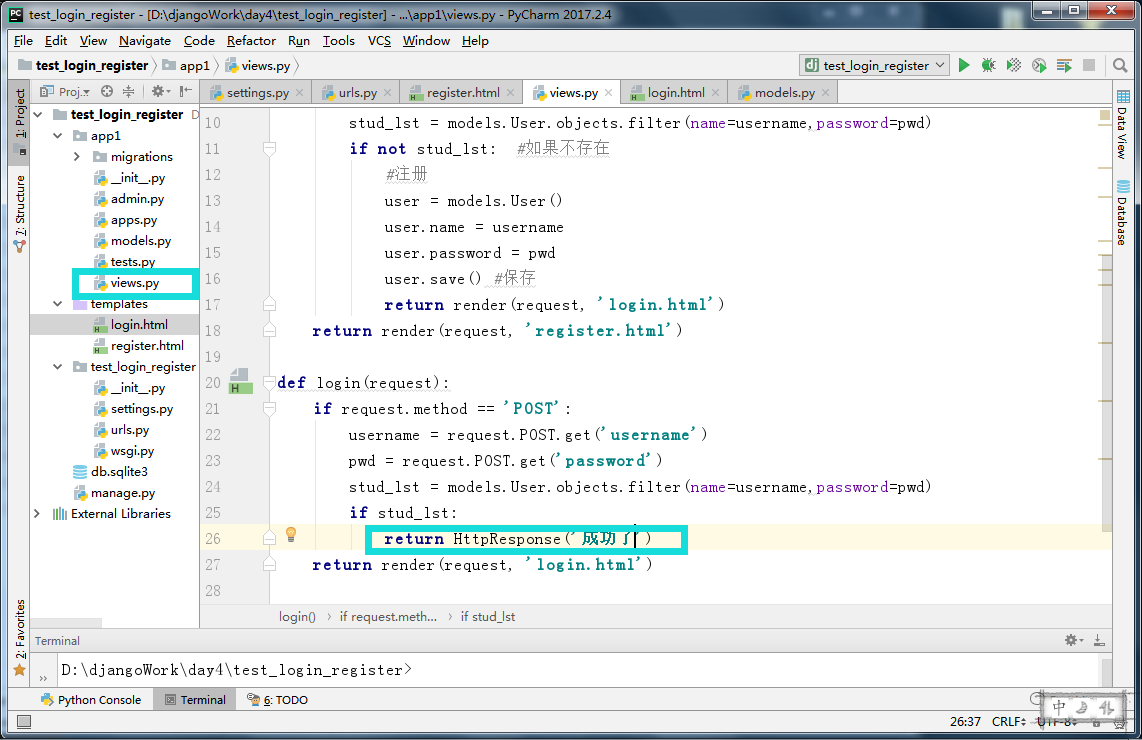Open terminal settings gear icon
This screenshot has height=740, width=1142.
coord(1074,640)
